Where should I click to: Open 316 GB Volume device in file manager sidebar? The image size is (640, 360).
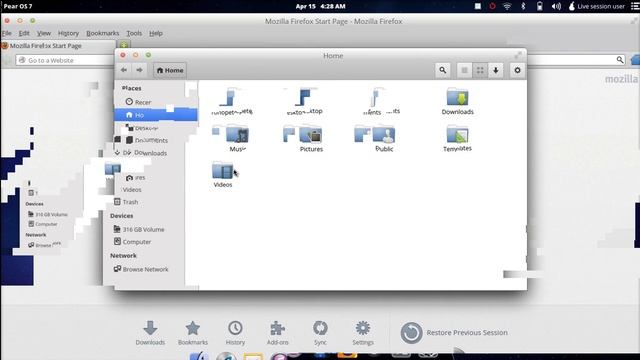[x=139, y=229]
